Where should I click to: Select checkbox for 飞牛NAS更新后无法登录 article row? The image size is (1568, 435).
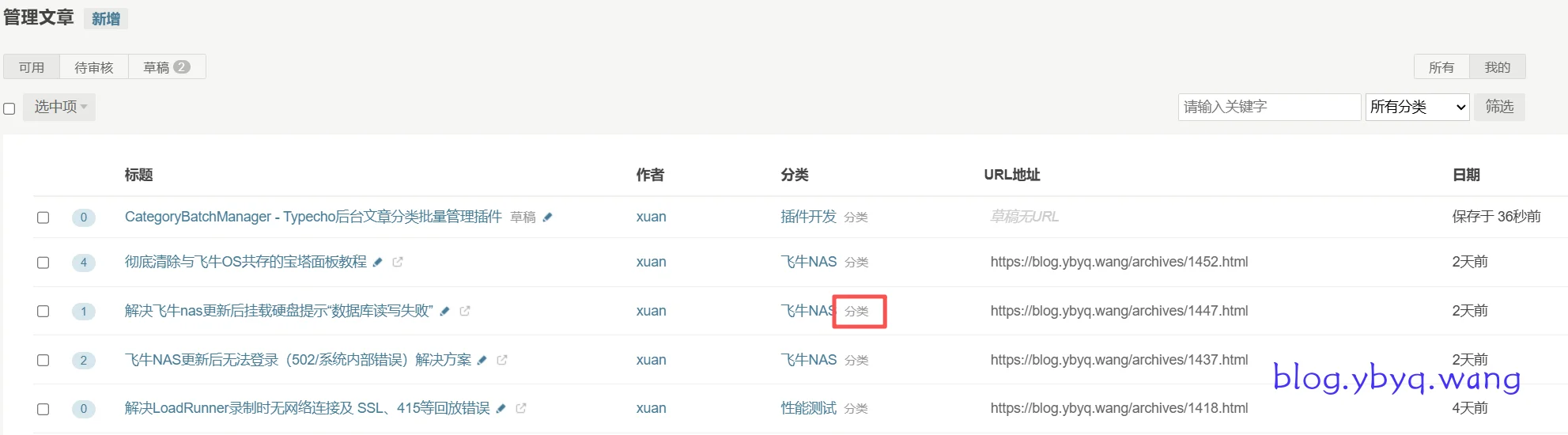(43, 361)
